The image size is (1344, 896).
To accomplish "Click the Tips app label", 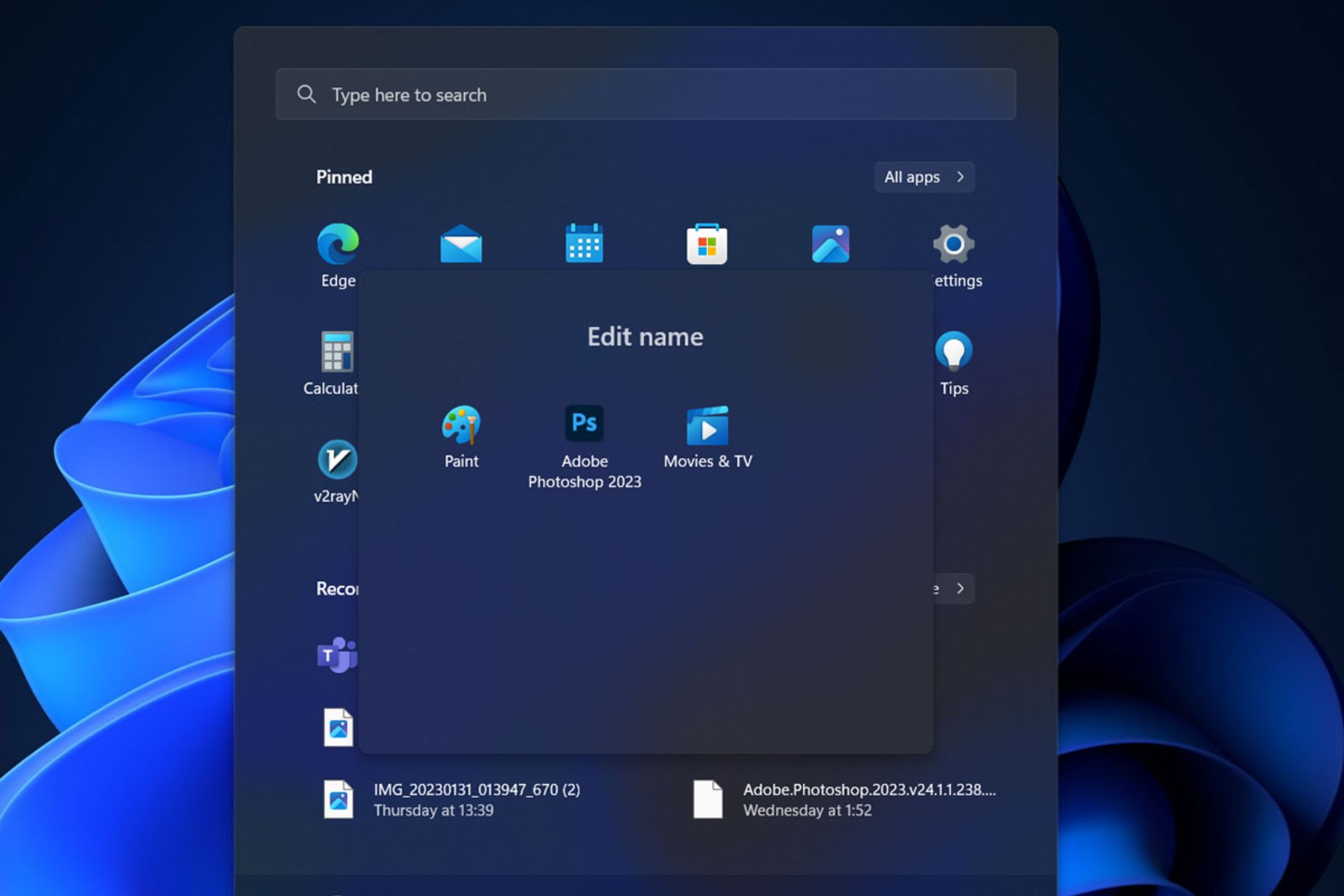I will (954, 388).
